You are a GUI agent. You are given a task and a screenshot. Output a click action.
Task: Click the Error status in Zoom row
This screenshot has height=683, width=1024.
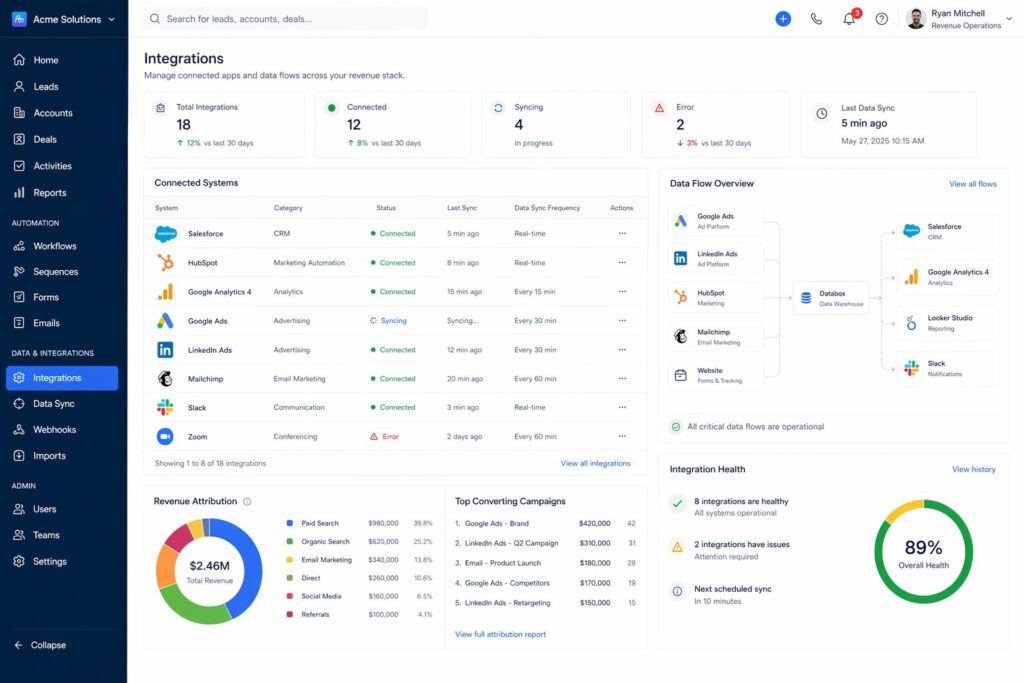384,436
